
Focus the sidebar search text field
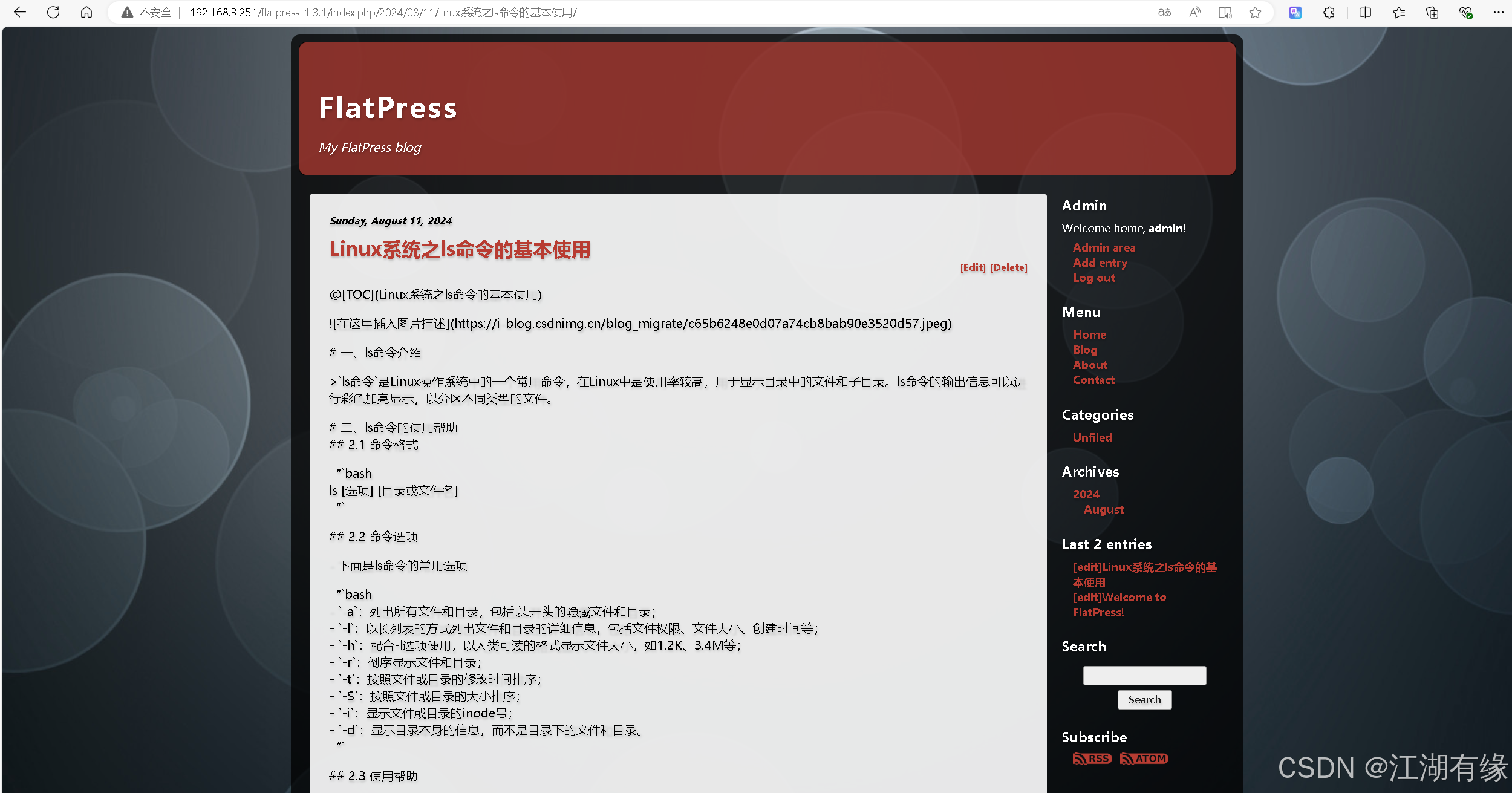click(x=1144, y=675)
